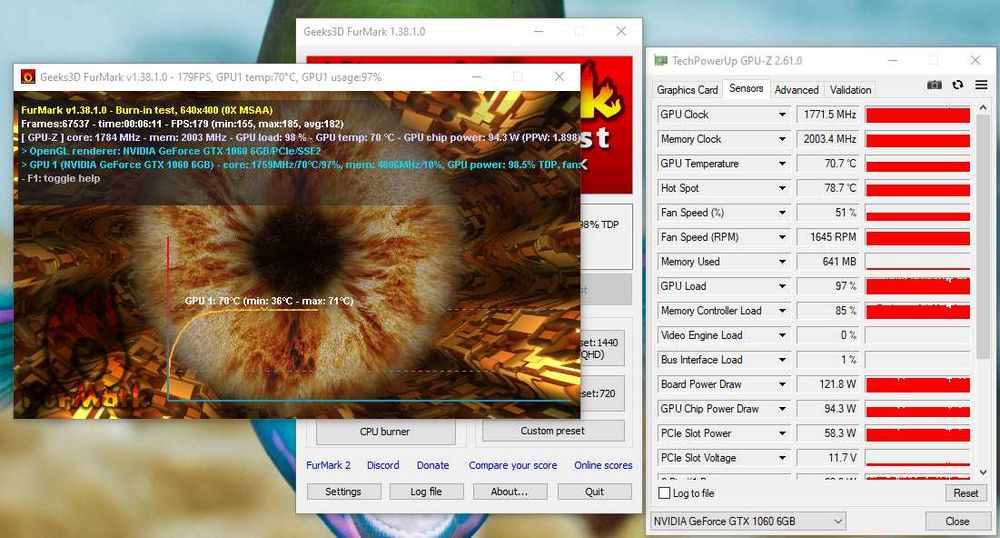
Task: Click the Log file button
Action: (x=426, y=491)
